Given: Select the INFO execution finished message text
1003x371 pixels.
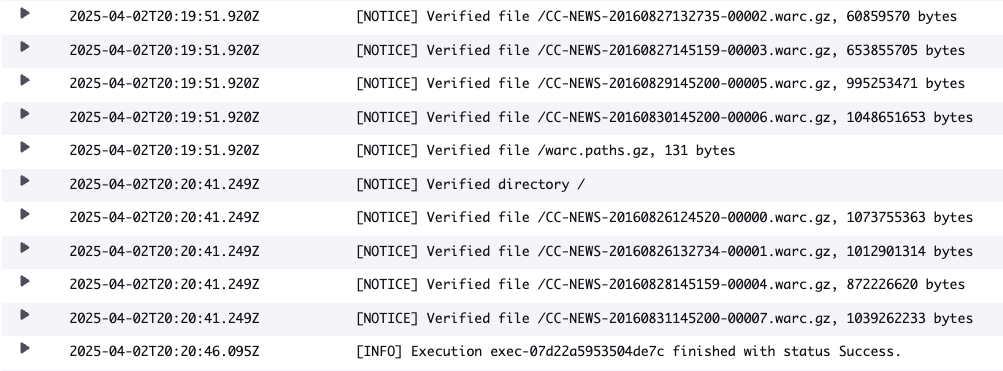Looking at the screenshot, I should (x=628, y=351).
